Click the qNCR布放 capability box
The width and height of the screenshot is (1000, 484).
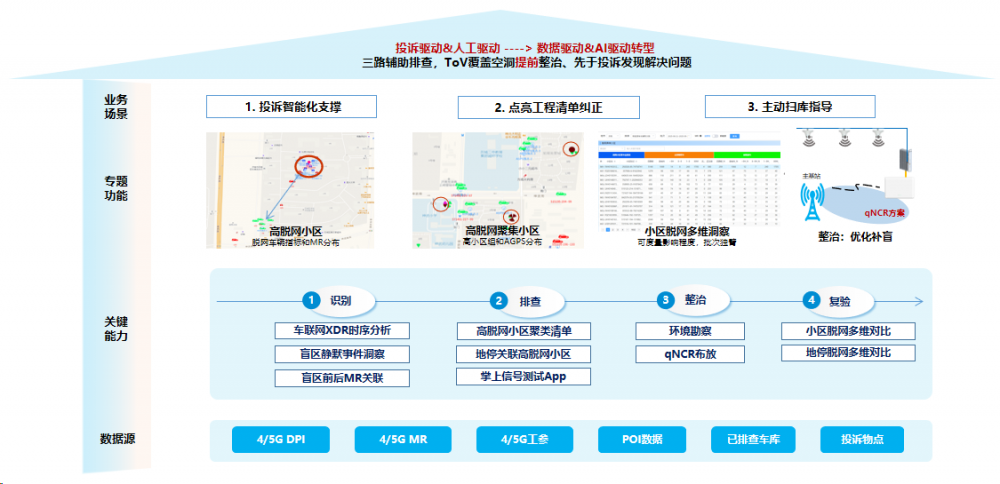pos(690,354)
